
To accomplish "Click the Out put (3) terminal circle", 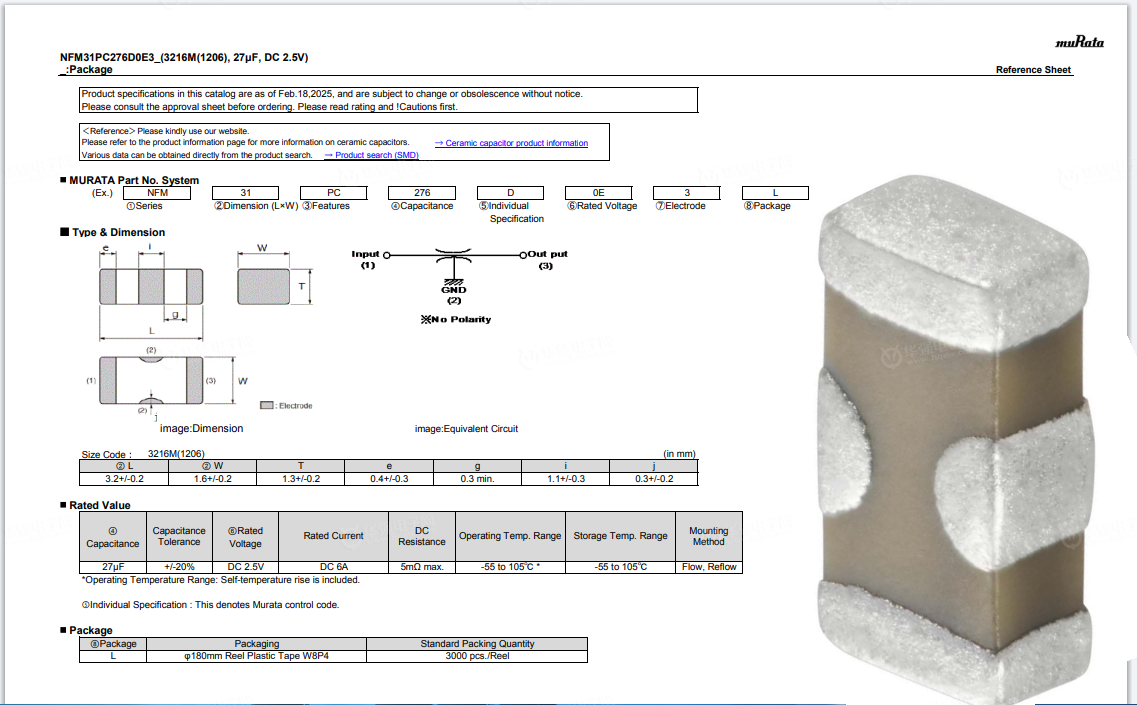I will pos(523,255).
